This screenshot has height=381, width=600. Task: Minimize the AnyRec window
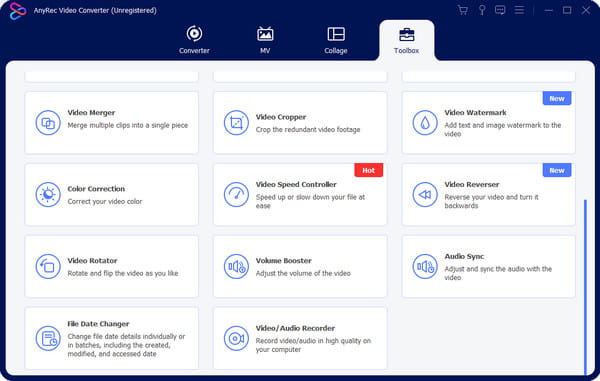(x=549, y=10)
